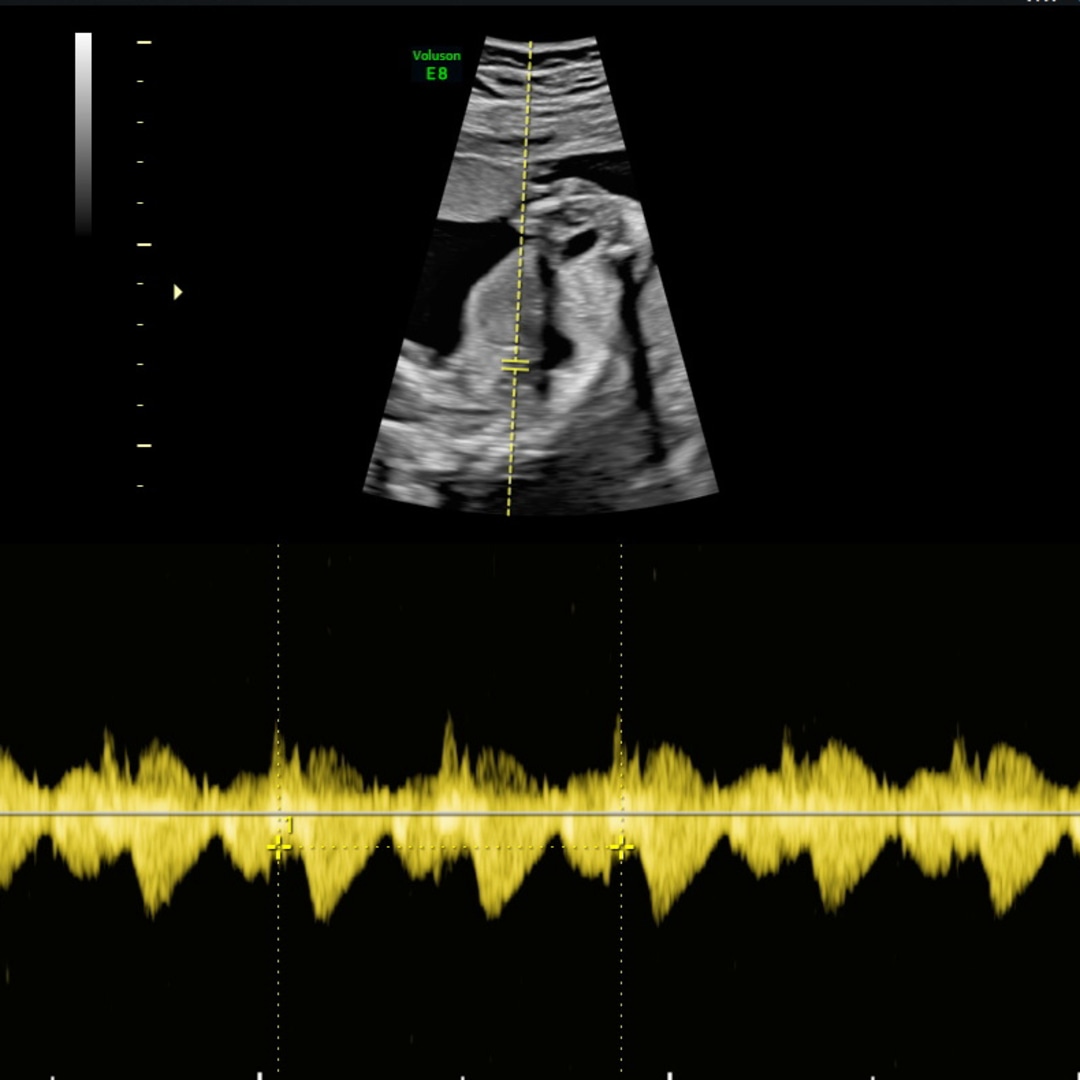The image size is (1080, 1080).
Task: Select the yellow focal zone triangle marker
Action: click(178, 292)
